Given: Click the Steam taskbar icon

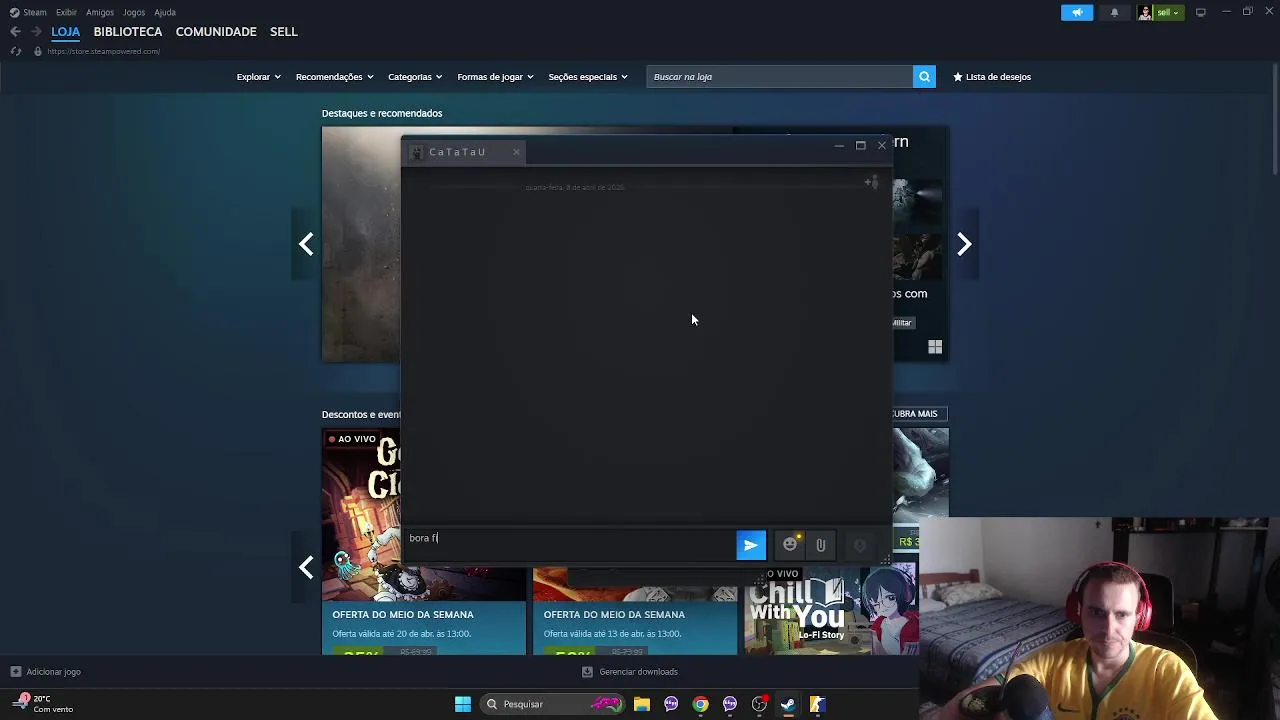Looking at the screenshot, I should click(788, 704).
